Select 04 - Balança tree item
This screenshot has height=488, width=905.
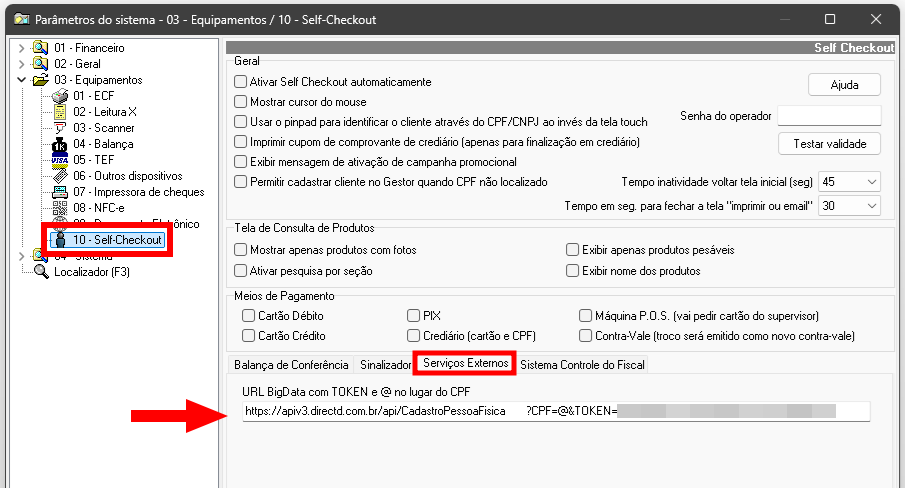pyautogui.click(x=103, y=144)
